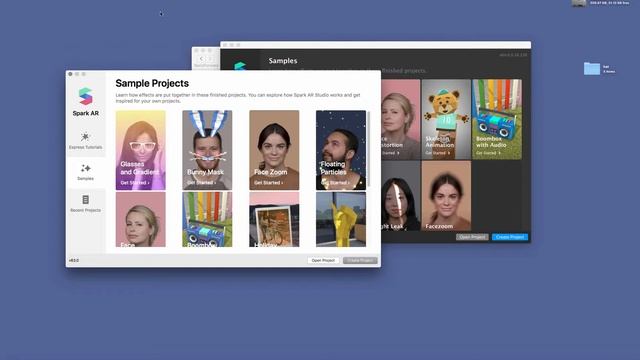Open the Floating Particles sample project
This screenshot has width=640, height=360.
pyautogui.click(x=341, y=150)
